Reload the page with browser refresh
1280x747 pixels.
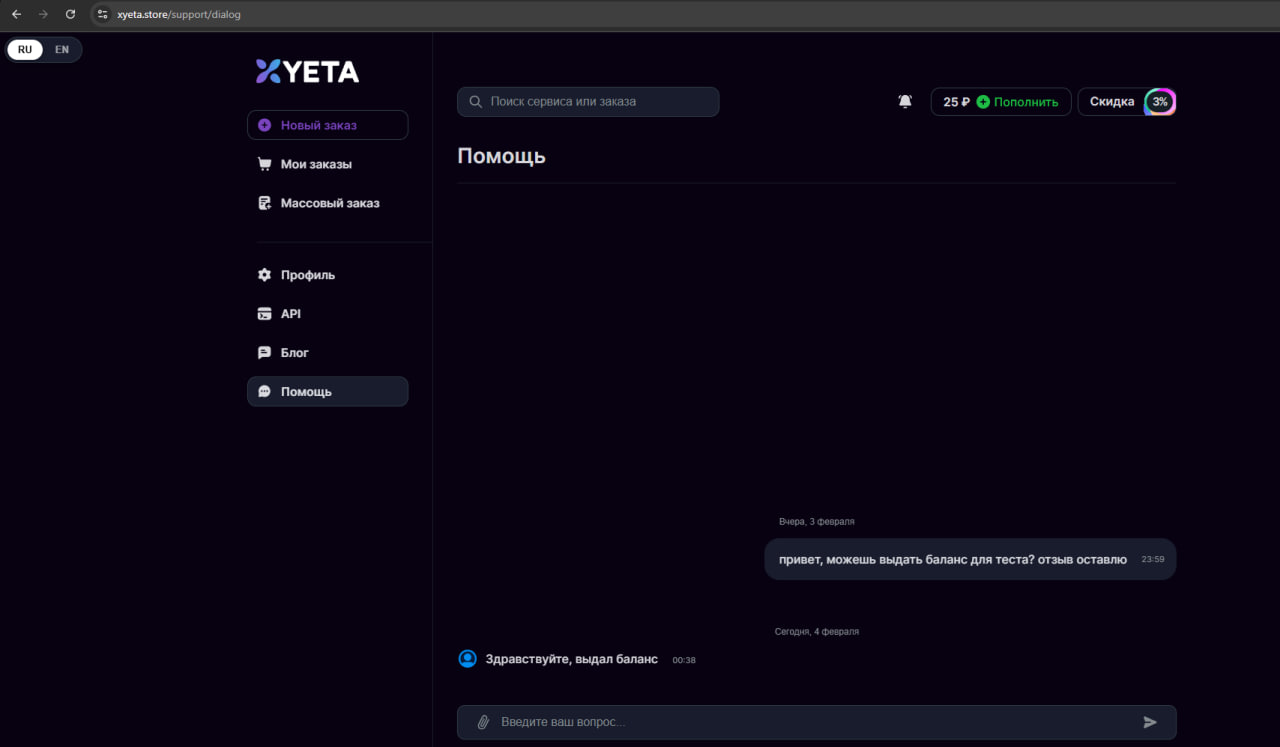[70, 14]
